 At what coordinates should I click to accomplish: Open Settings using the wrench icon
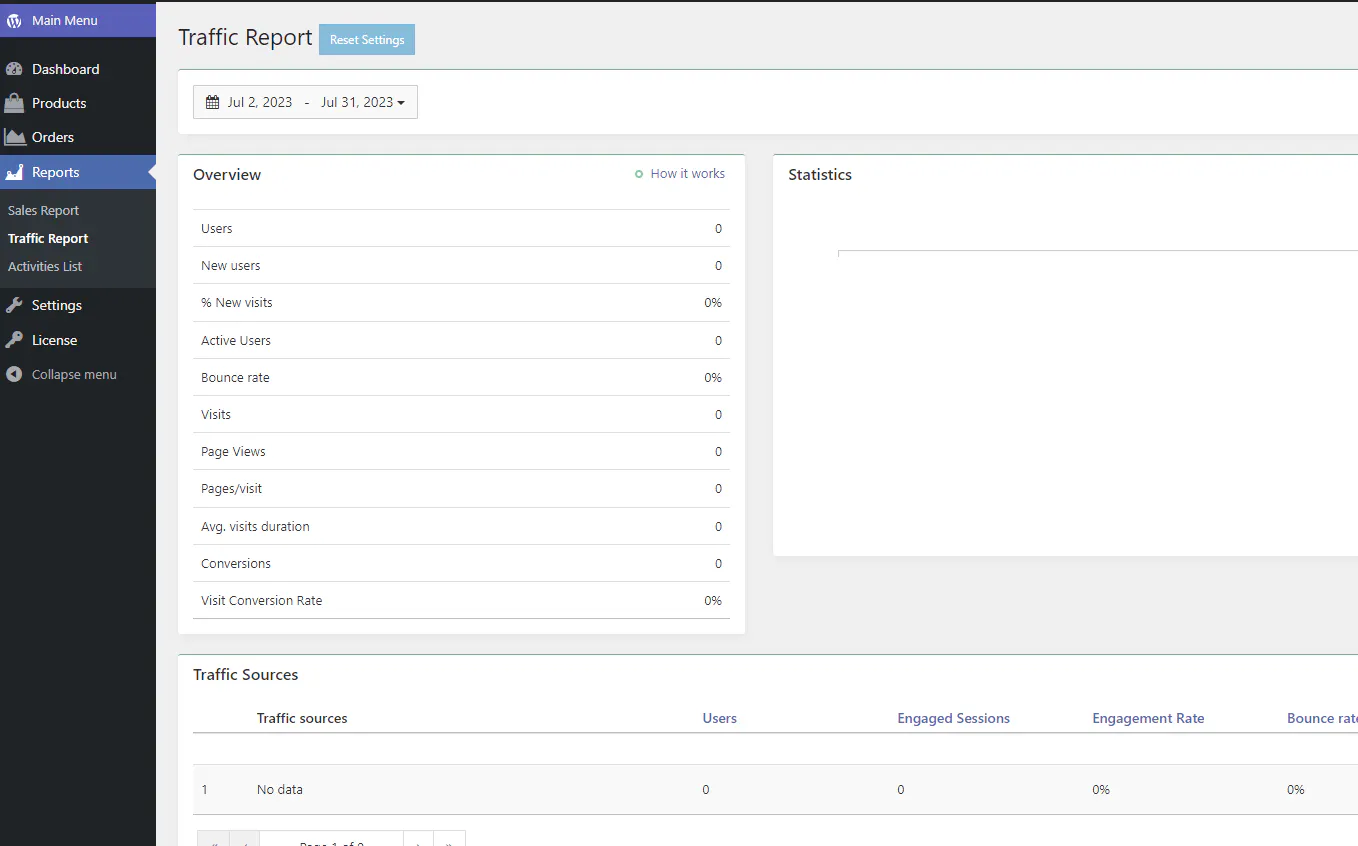click(16, 304)
